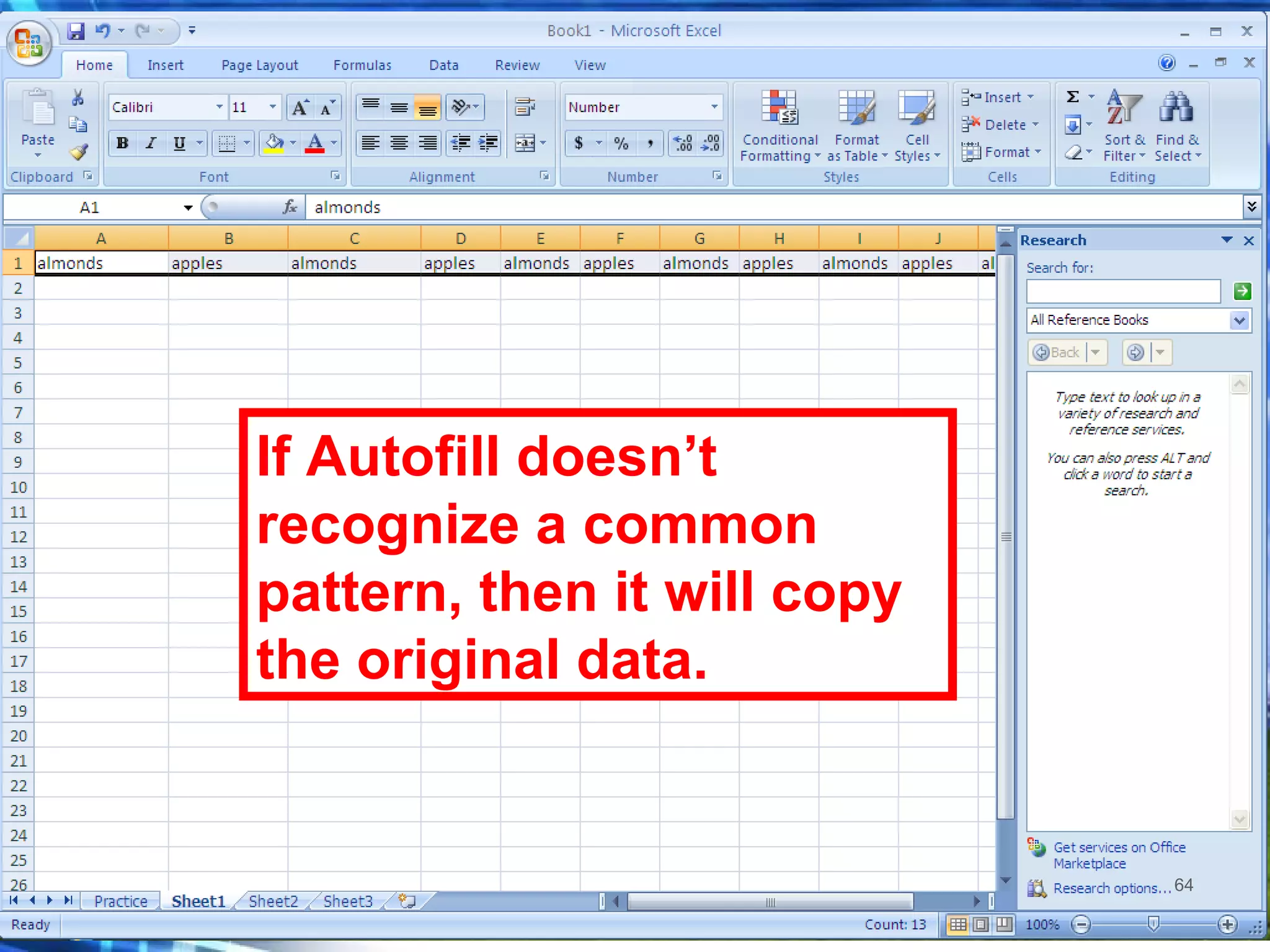The width and height of the screenshot is (1270, 952).
Task: Open Sort & Filter button
Action: (1124, 126)
